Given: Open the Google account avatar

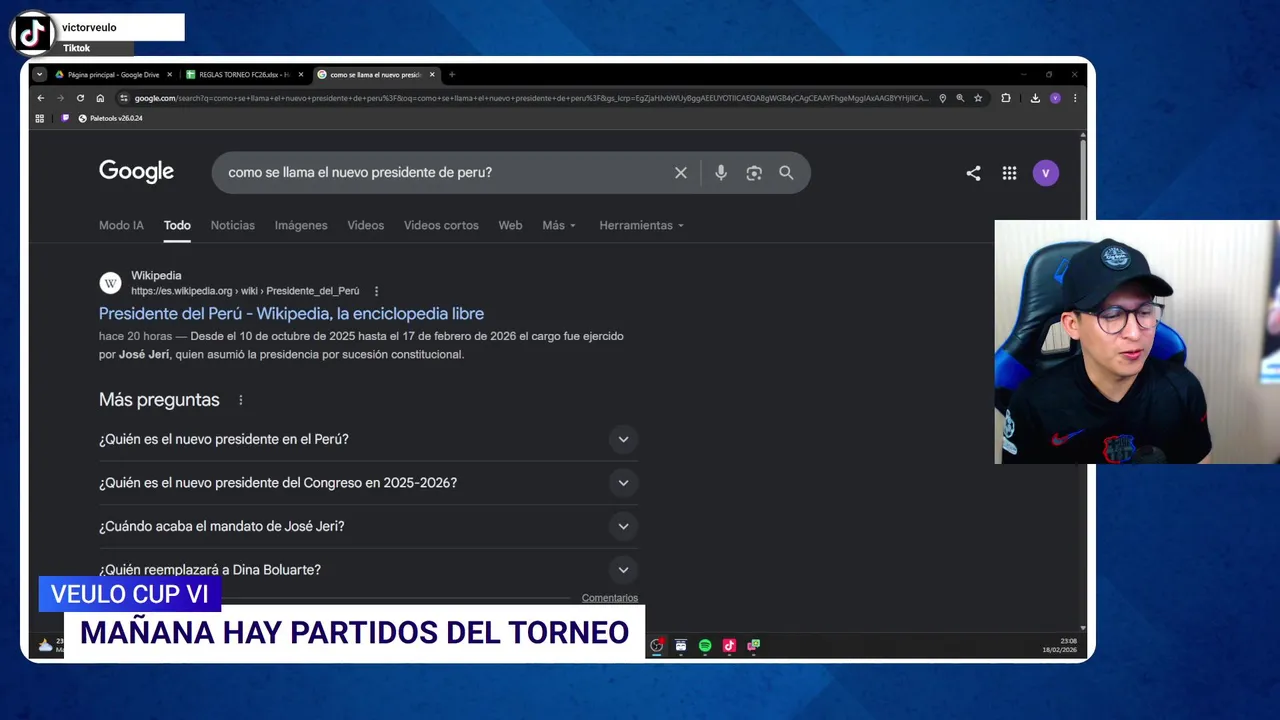Looking at the screenshot, I should point(1045,173).
